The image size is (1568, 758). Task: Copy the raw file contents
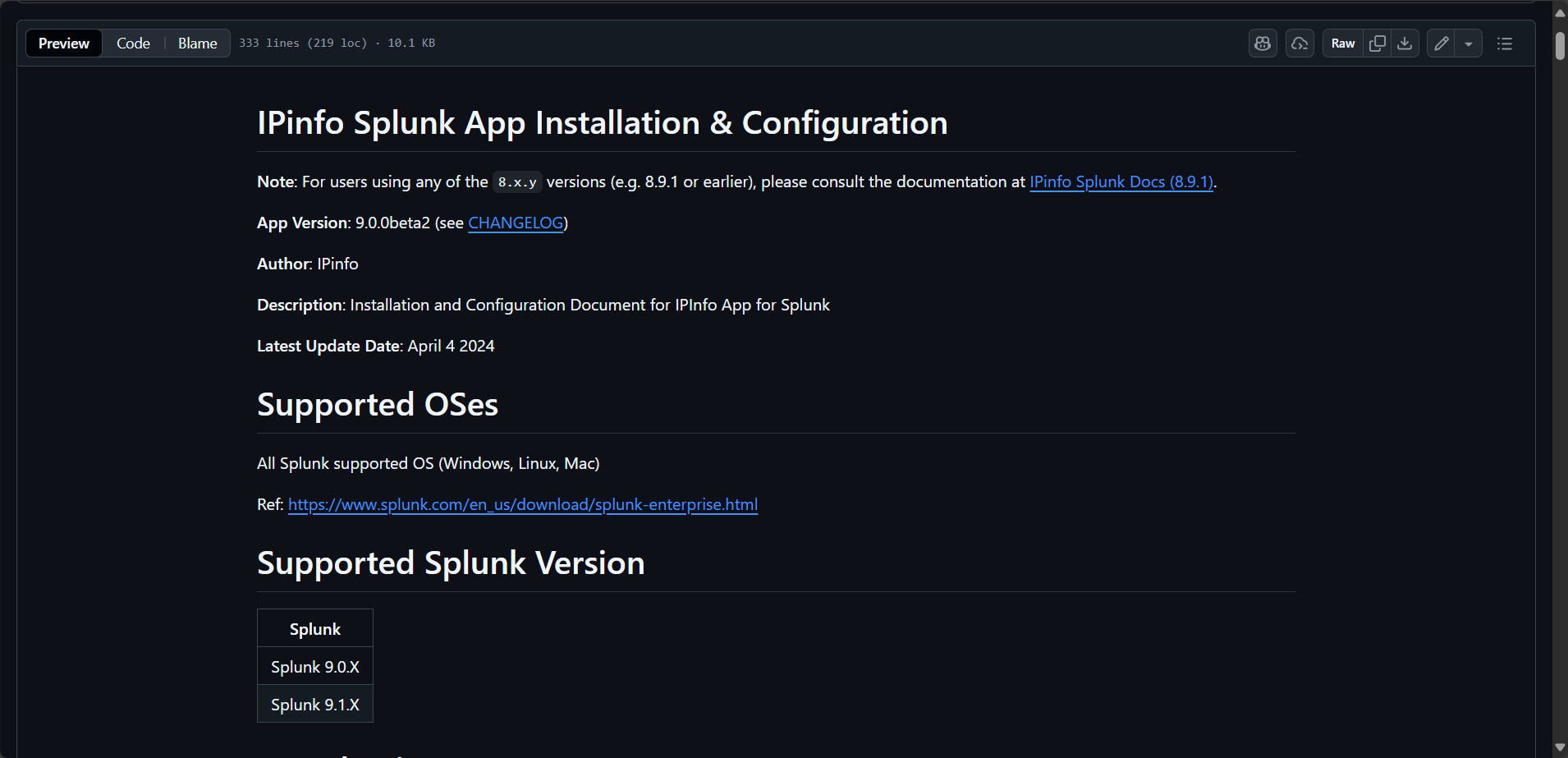pos(1377,43)
